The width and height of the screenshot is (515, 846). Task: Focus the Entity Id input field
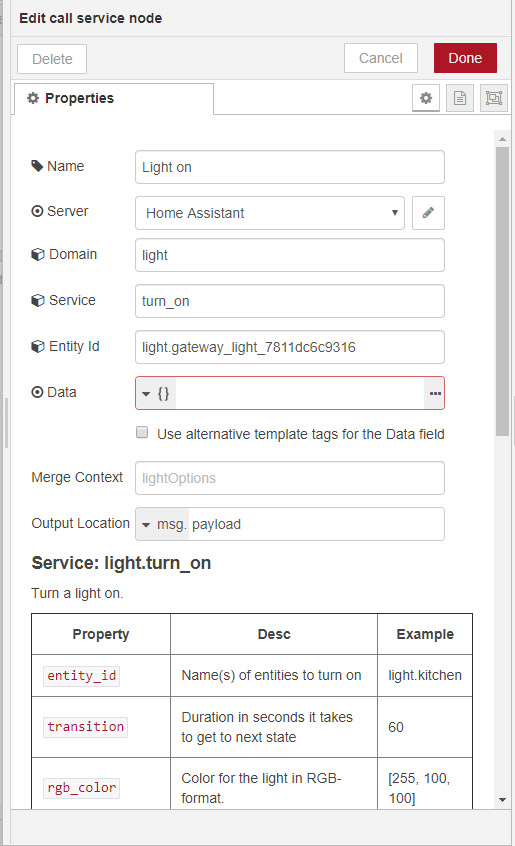click(x=290, y=347)
